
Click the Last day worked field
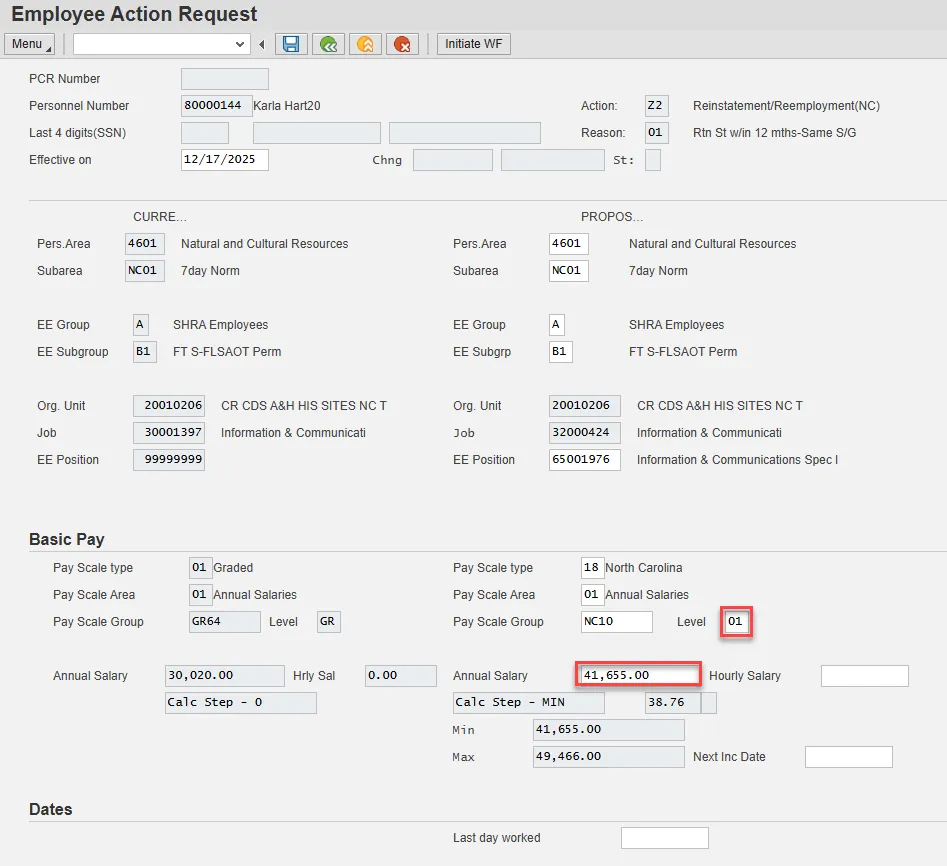[x=664, y=838]
